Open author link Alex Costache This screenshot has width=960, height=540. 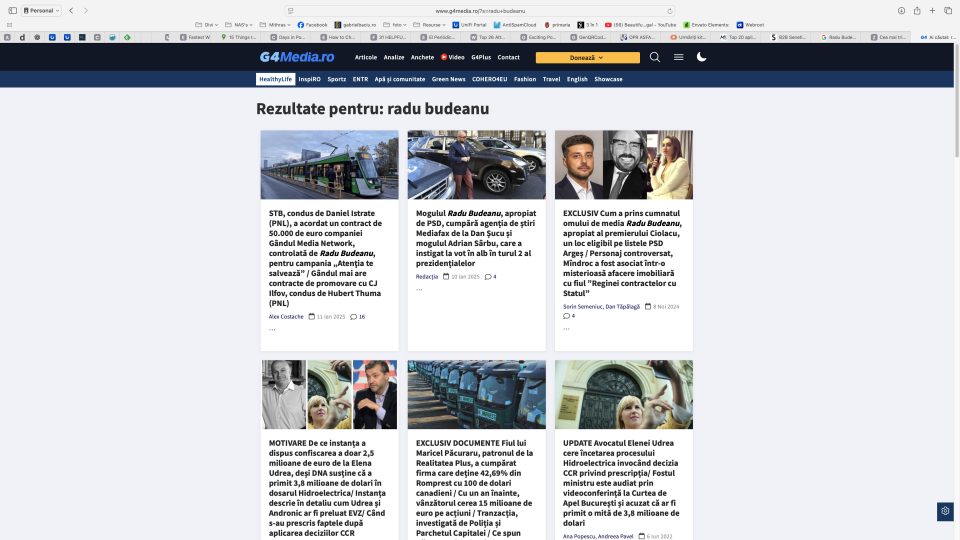click(x=286, y=316)
